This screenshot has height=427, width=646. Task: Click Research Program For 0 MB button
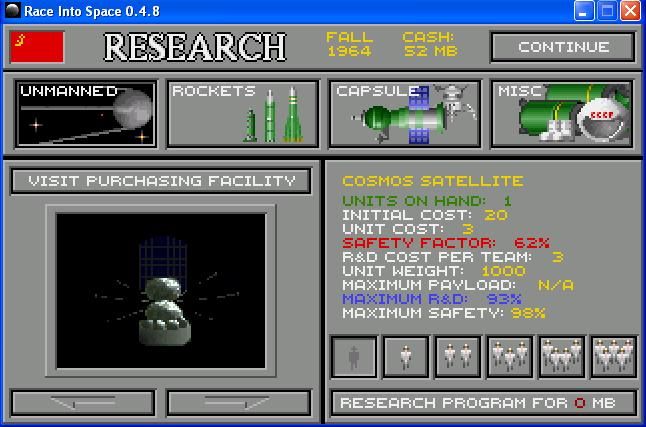[x=484, y=403]
